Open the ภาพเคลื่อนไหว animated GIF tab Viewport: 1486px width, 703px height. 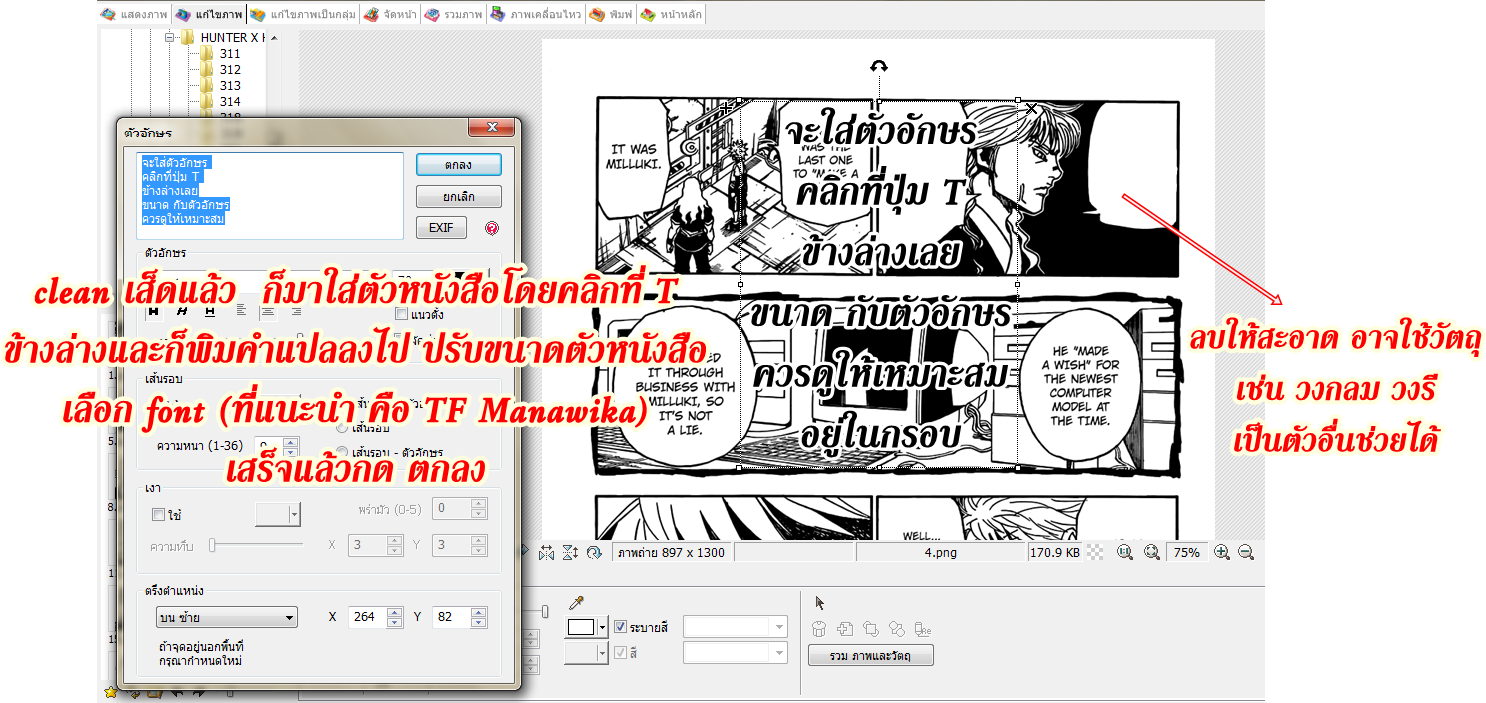point(535,15)
